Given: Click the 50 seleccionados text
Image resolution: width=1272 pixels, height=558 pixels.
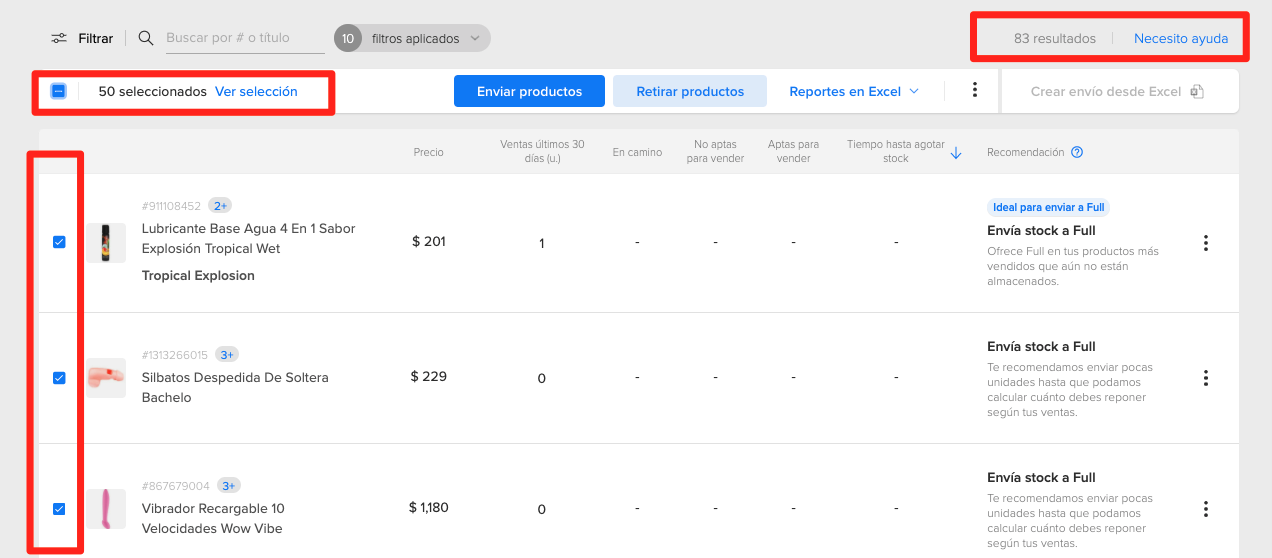Looking at the screenshot, I should click(152, 91).
